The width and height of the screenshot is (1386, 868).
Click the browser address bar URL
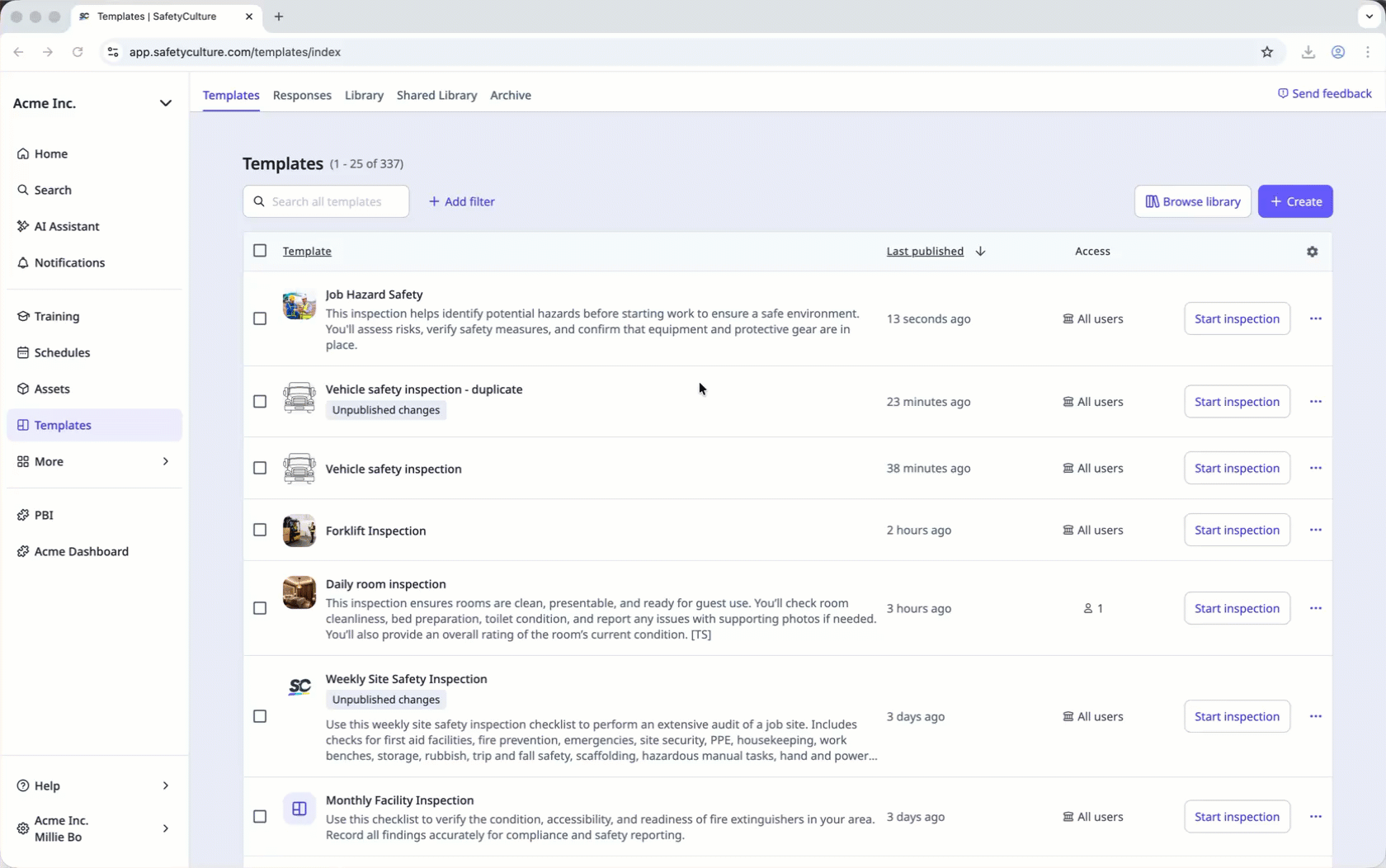235,52
